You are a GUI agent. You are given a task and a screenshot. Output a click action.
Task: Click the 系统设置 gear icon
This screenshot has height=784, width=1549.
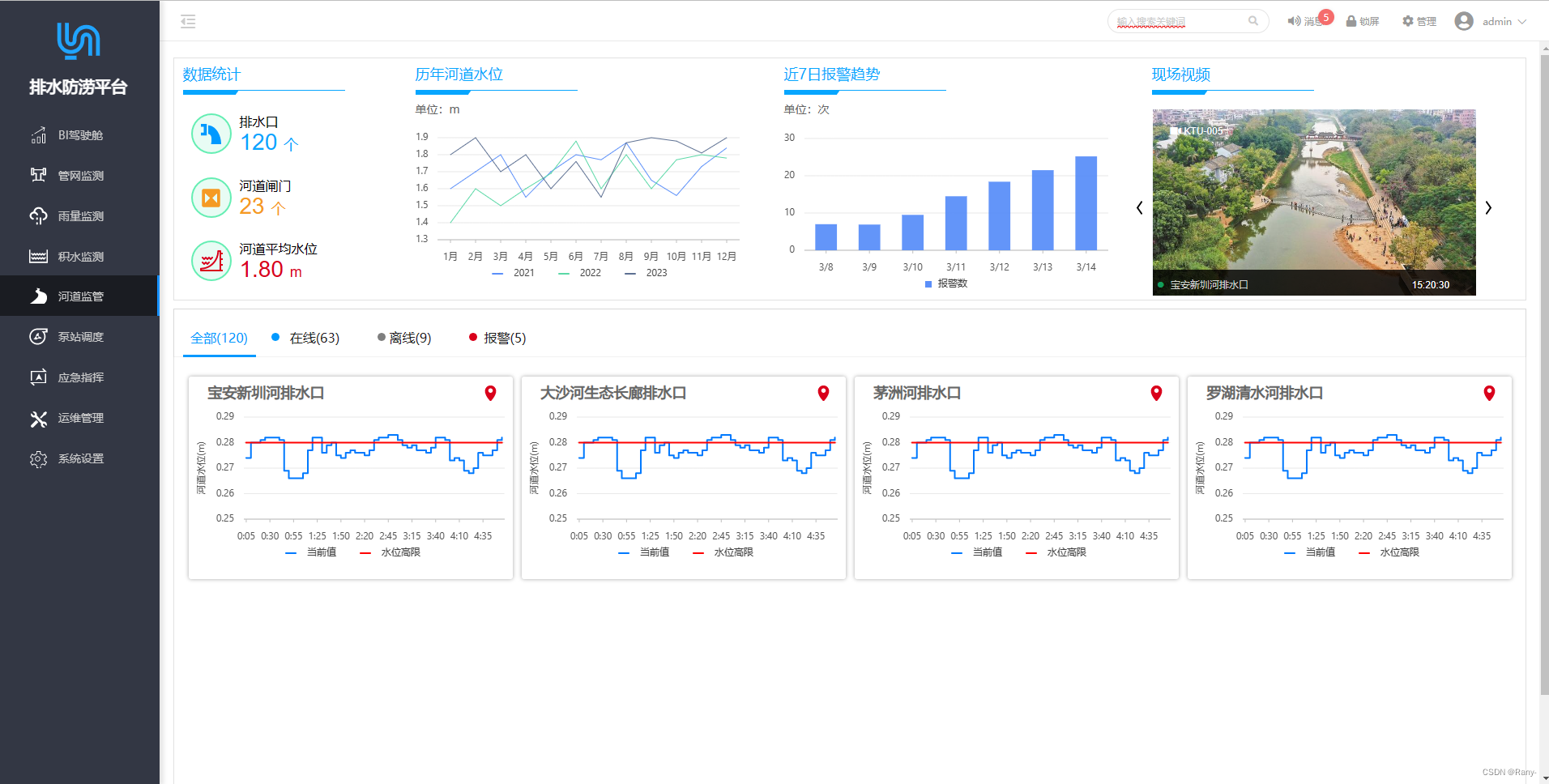click(x=38, y=458)
